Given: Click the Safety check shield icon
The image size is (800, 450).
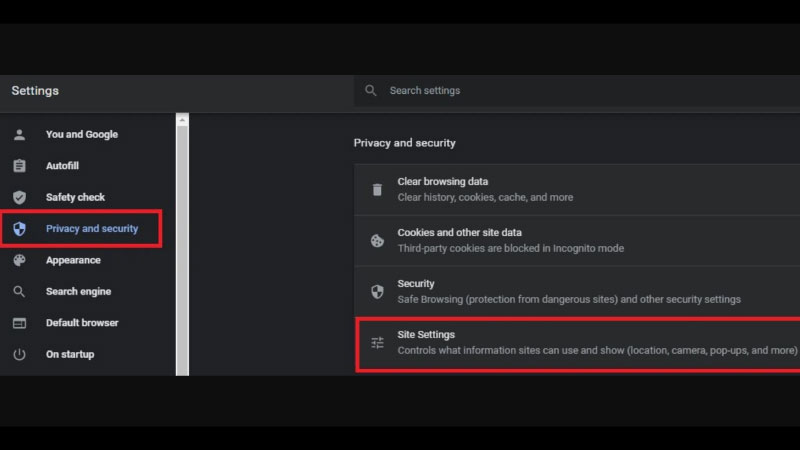Looking at the screenshot, I should (x=19, y=198).
